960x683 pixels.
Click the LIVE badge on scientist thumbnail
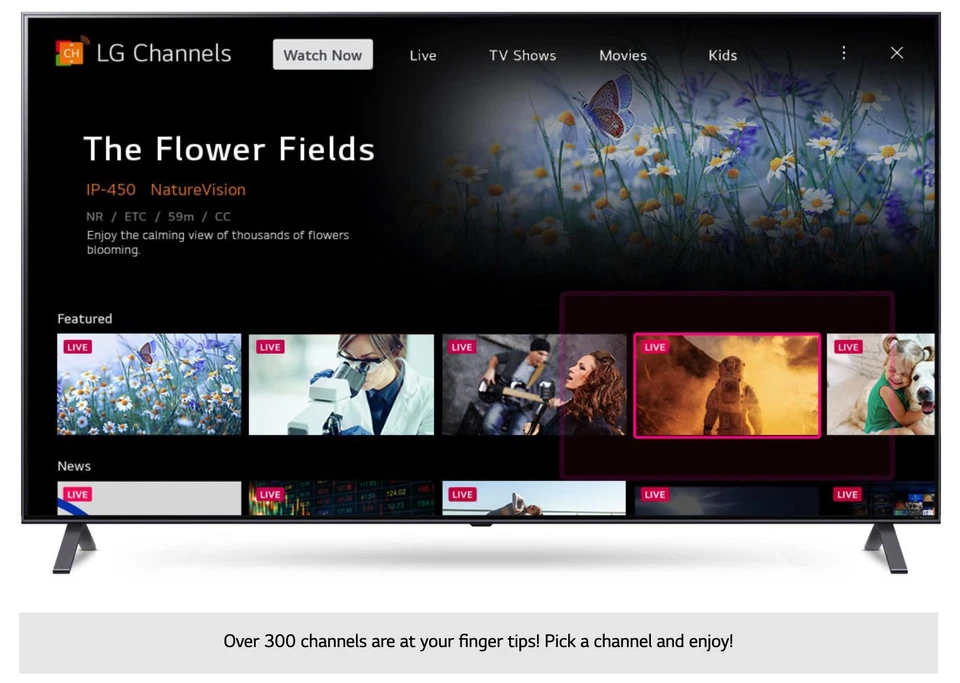(269, 347)
